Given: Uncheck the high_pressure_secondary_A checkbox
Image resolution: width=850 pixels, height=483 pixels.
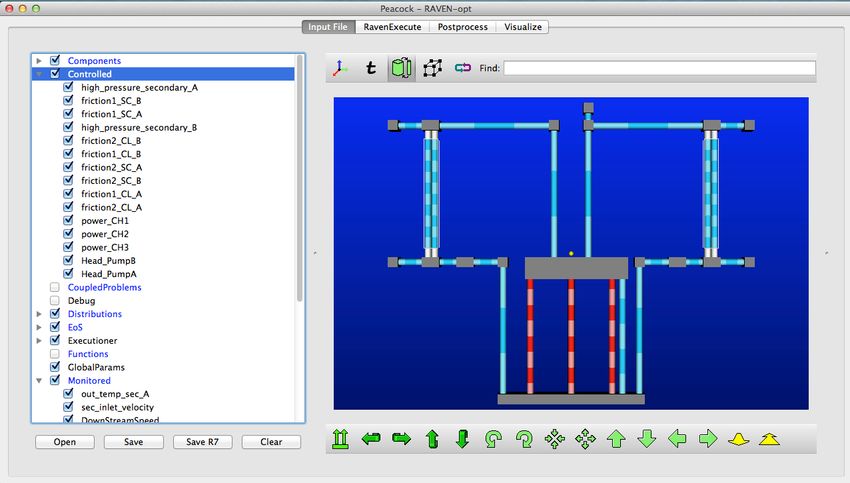Looking at the screenshot, I should [x=68, y=87].
